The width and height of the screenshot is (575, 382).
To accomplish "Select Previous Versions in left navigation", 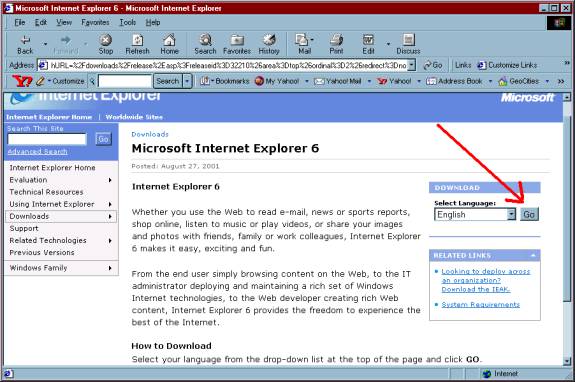I will pos(42,253).
